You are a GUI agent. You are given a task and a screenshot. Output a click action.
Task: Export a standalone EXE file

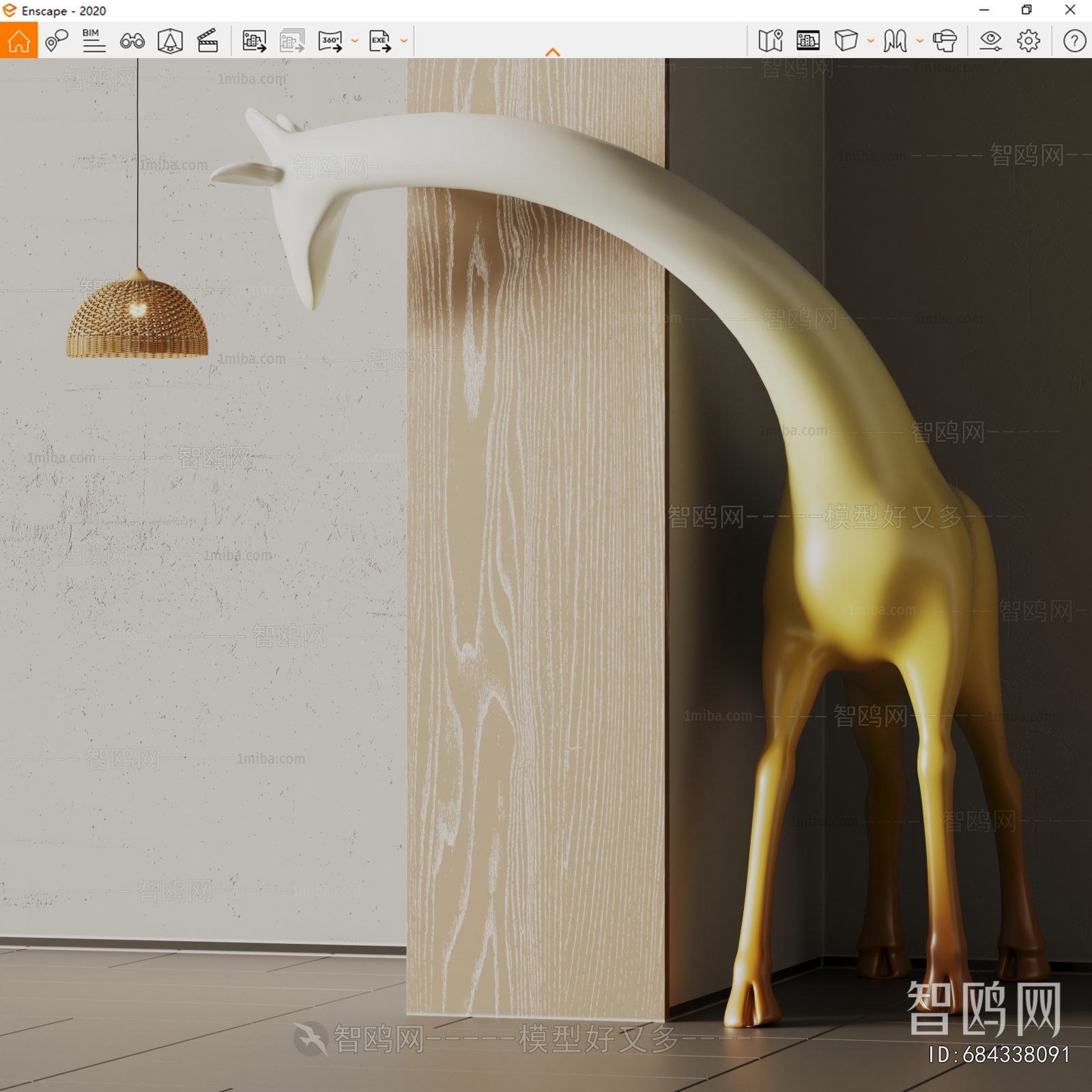click(x=380, y=41)
